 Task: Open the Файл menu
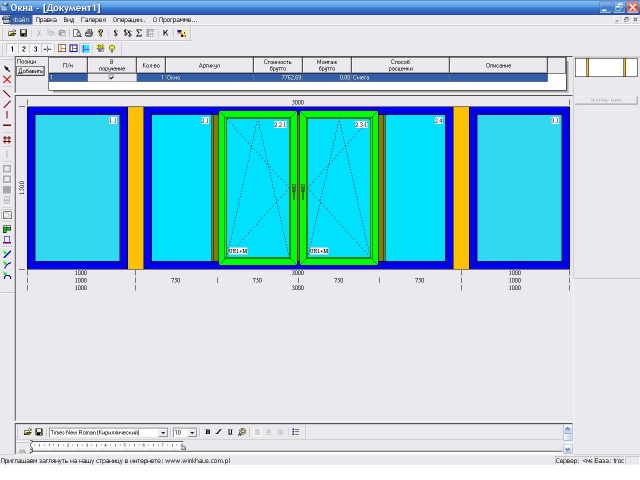pos(21,19)
